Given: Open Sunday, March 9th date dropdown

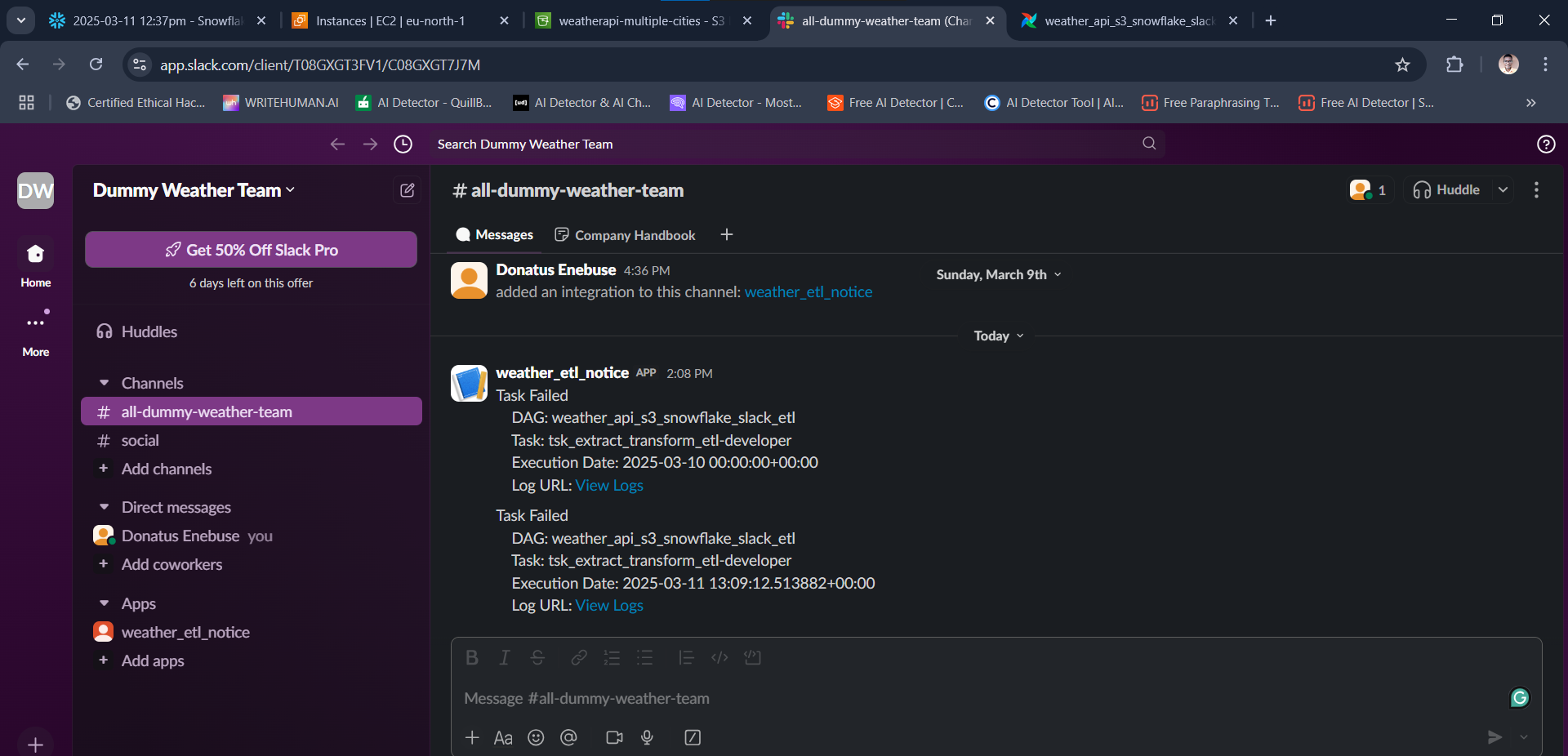Looking at the screenshot, I should pos(999,275).
